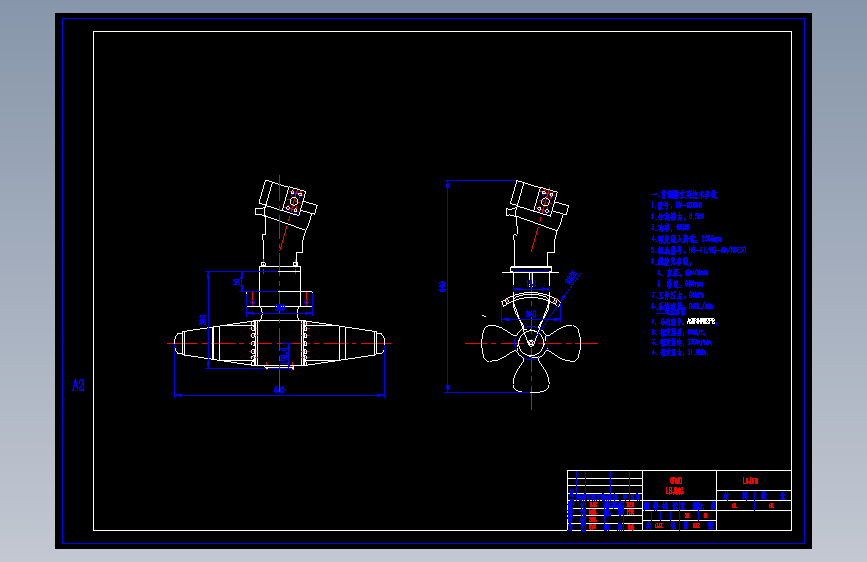867x562 pixels.
Task: Click the bottom propeller blade
Action: click(531, 376)
